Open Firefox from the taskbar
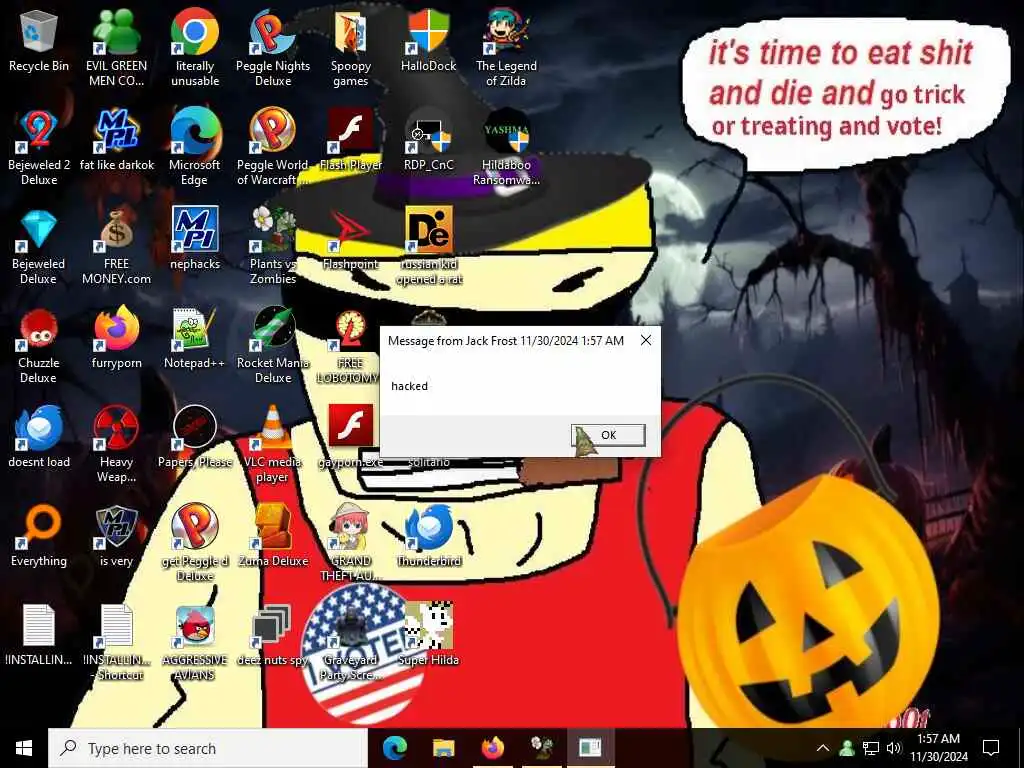 click(492, 748)
